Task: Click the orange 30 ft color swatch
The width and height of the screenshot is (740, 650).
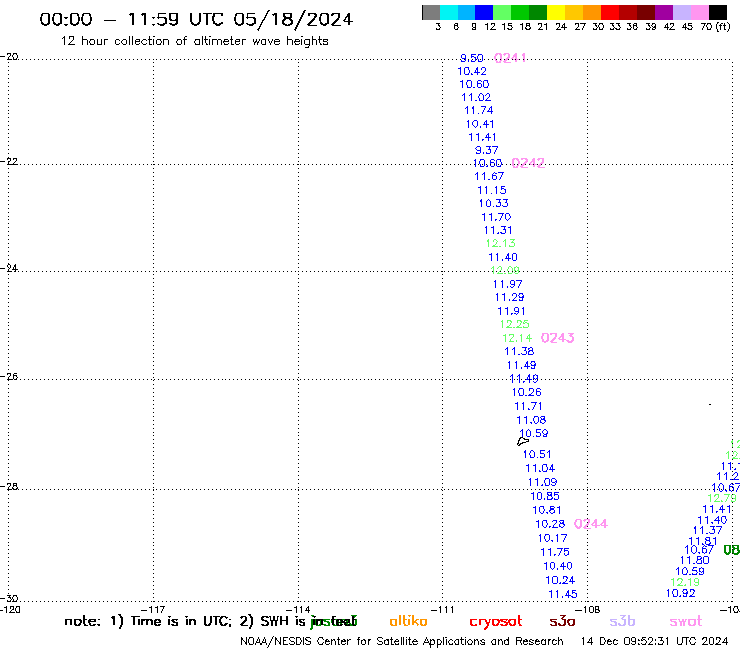Action: point(592,12)
